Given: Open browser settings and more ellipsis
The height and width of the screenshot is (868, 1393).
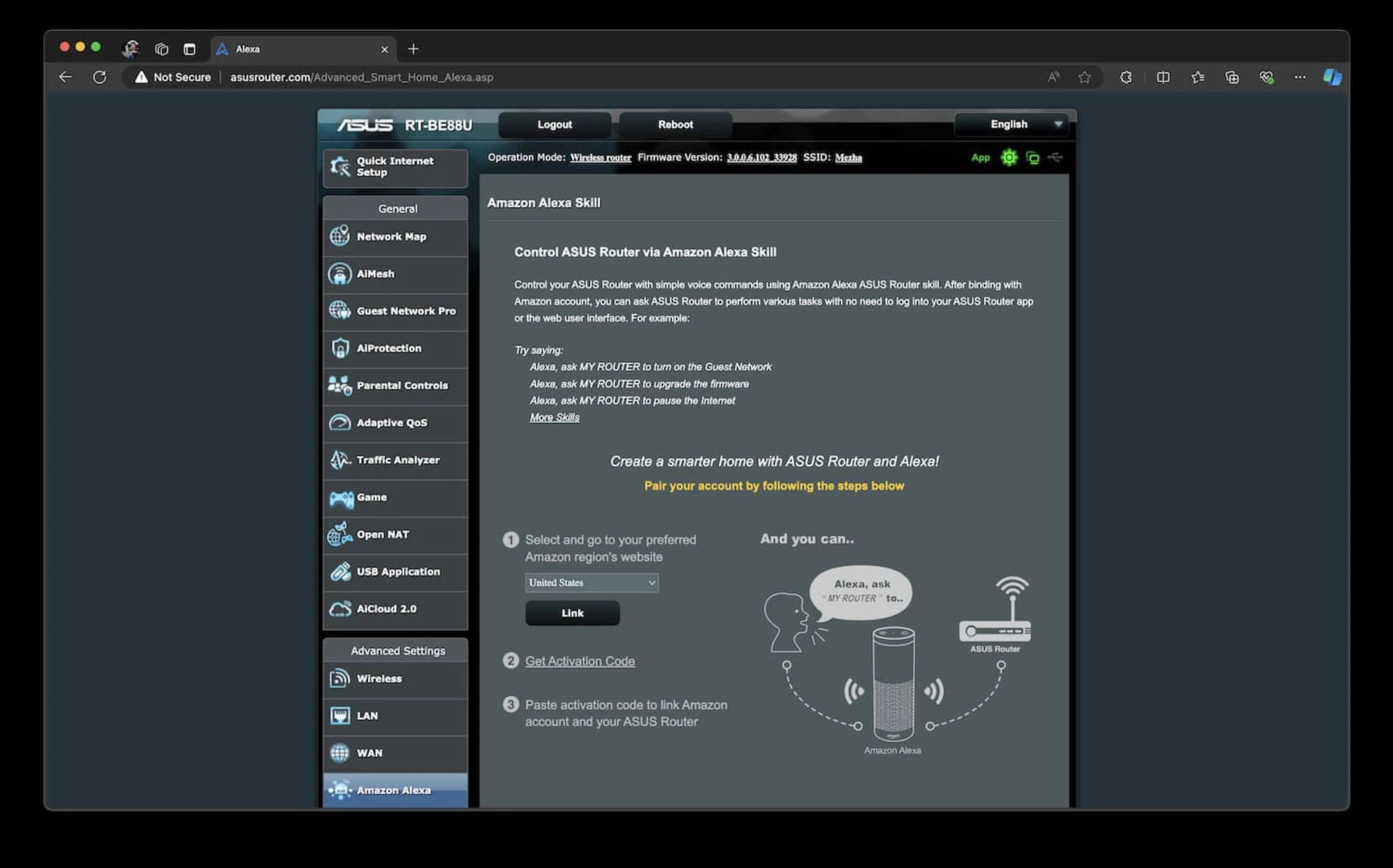Looking at the screenshot, I should click(1300, 77).
